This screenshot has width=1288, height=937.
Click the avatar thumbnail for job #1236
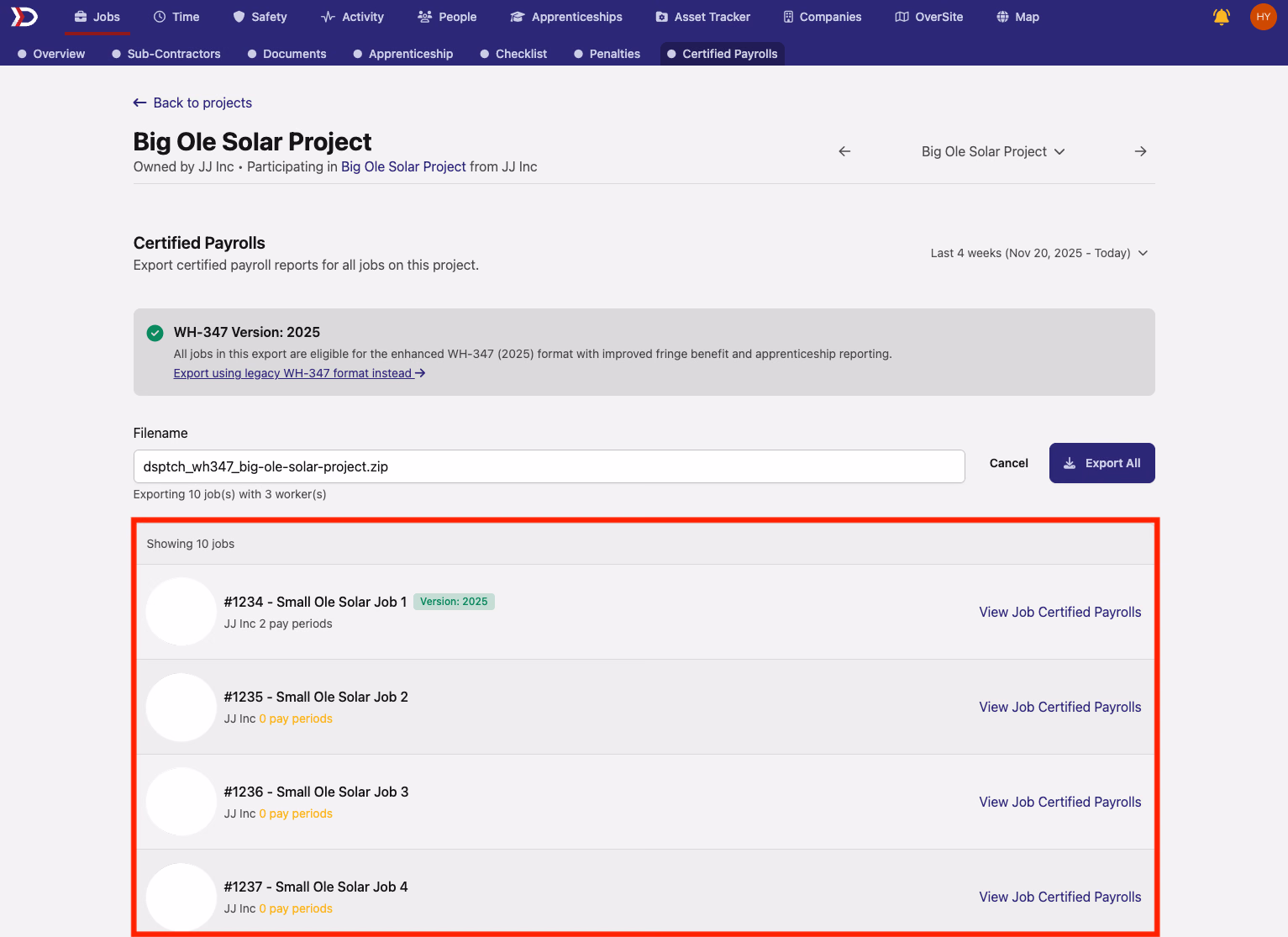tap(181, 802)
